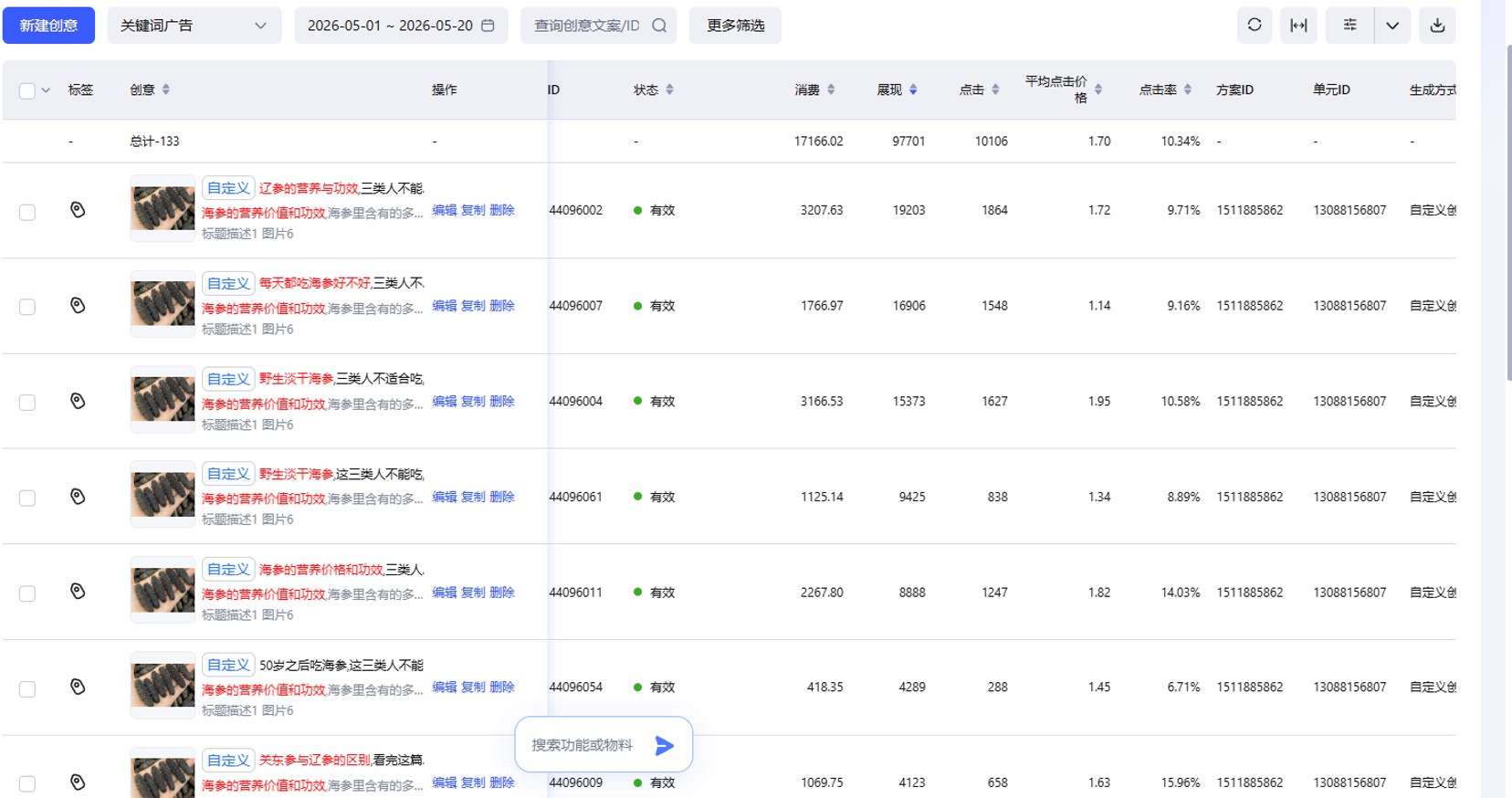Viewport: 1512px width, 798px height.
Task: Select the checkbox for creative 44096011
Action: (x=27, y=593)
